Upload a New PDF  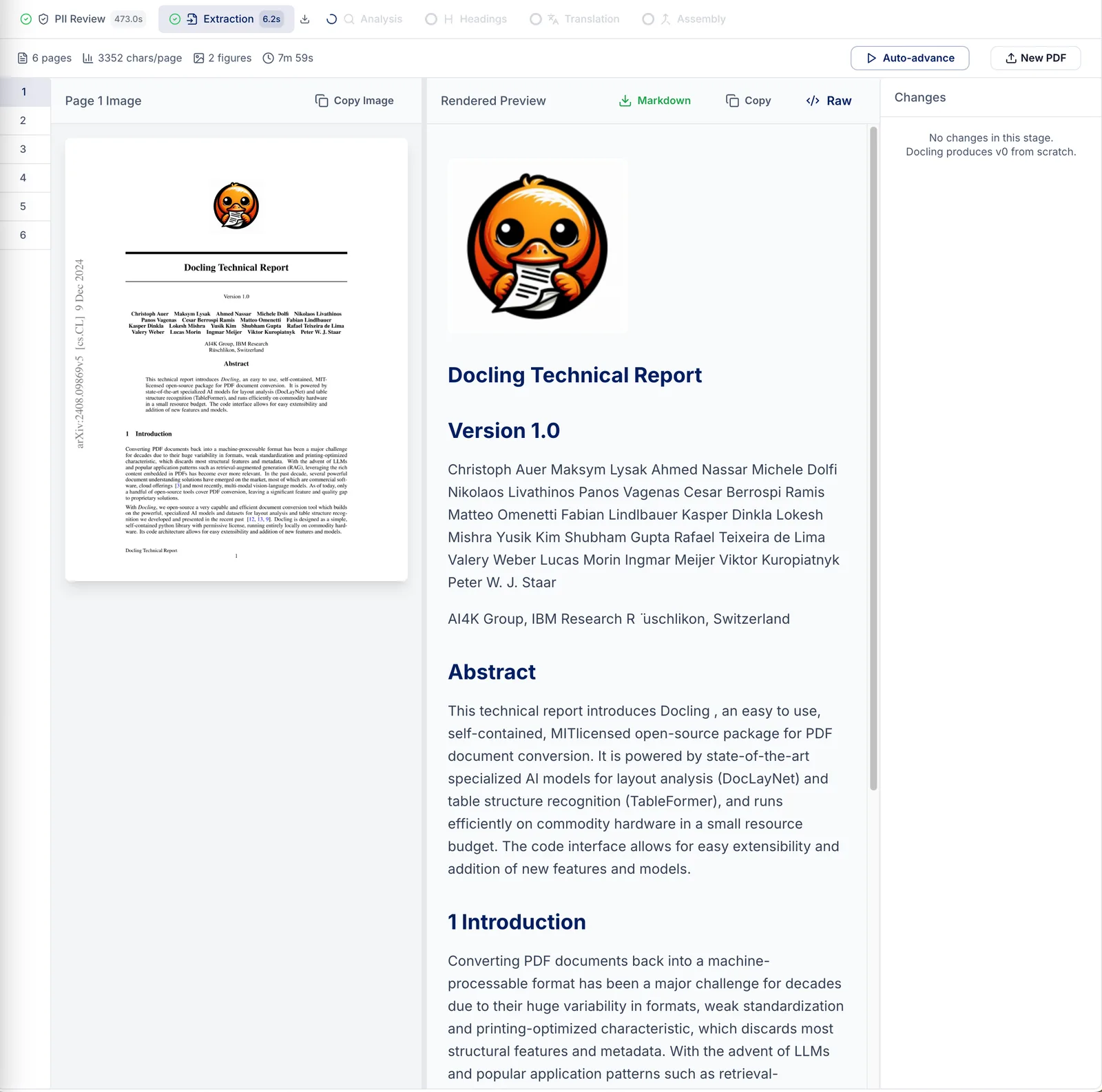pyautogui.click(x=1035, y=59)
